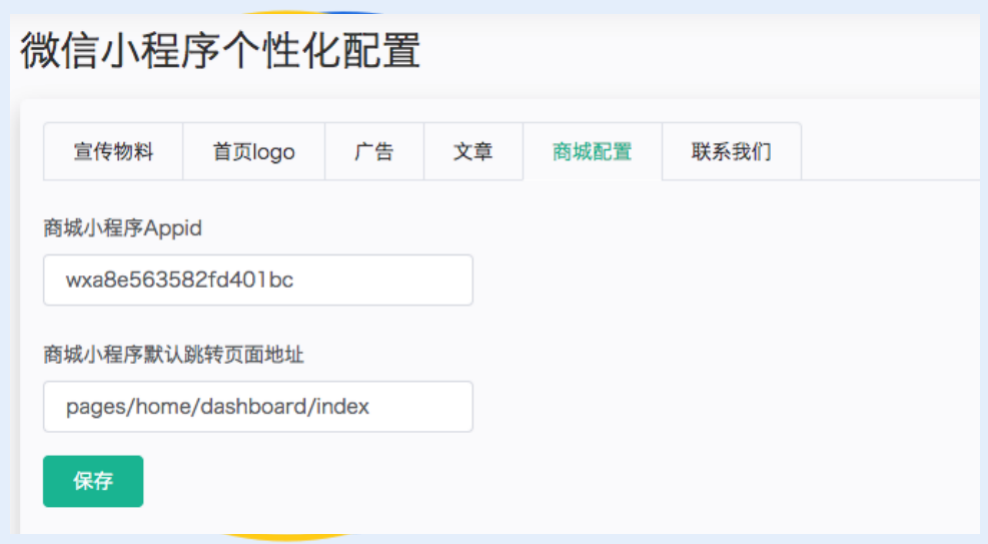Viewport: 988px width, 544px height.
Task: Focus the 商城小程序Appid input field
Action: pos(258,280)
